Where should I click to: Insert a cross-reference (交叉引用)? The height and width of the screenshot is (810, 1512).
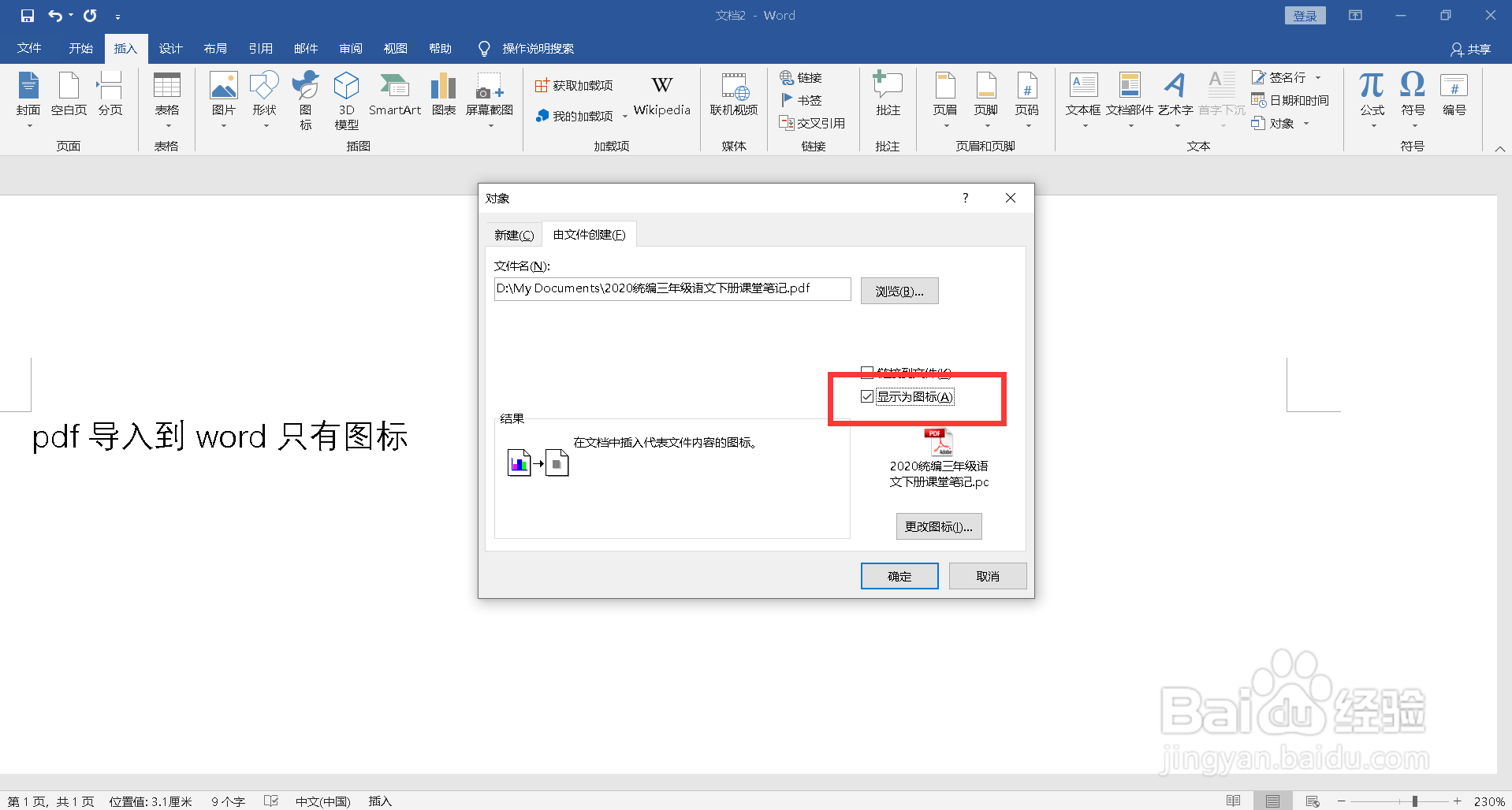point(812,123)
